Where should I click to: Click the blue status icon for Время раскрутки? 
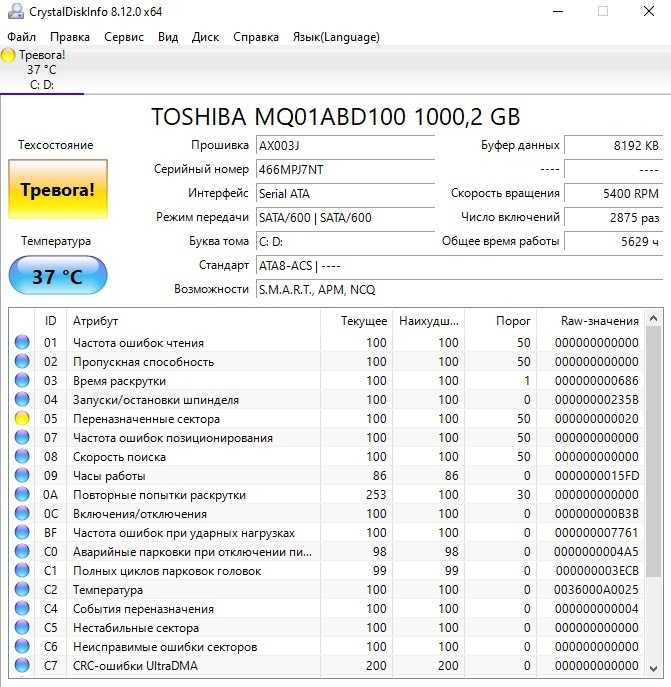pos(22,380)
